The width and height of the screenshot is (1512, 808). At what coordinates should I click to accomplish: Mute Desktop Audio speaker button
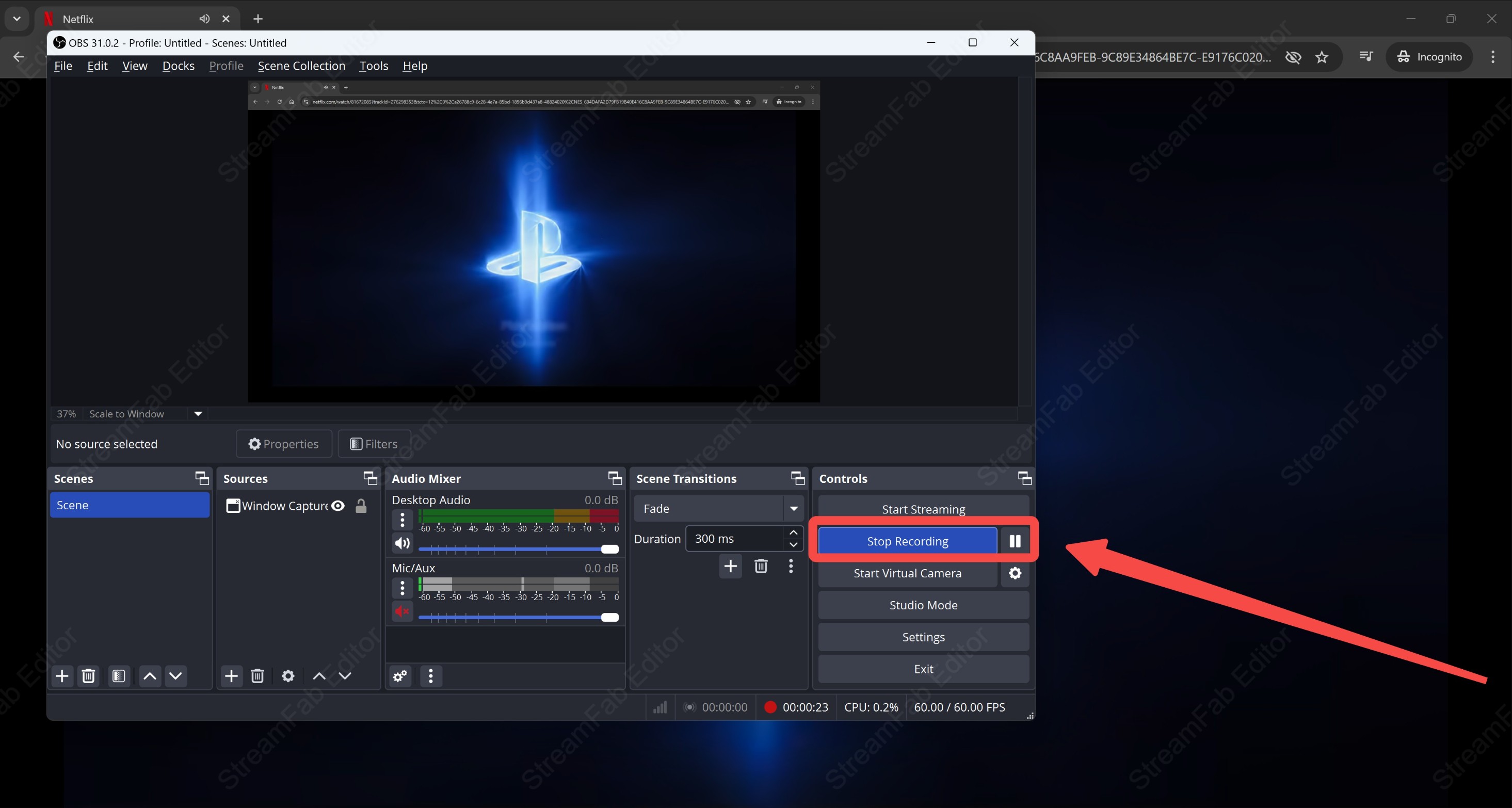402,543
